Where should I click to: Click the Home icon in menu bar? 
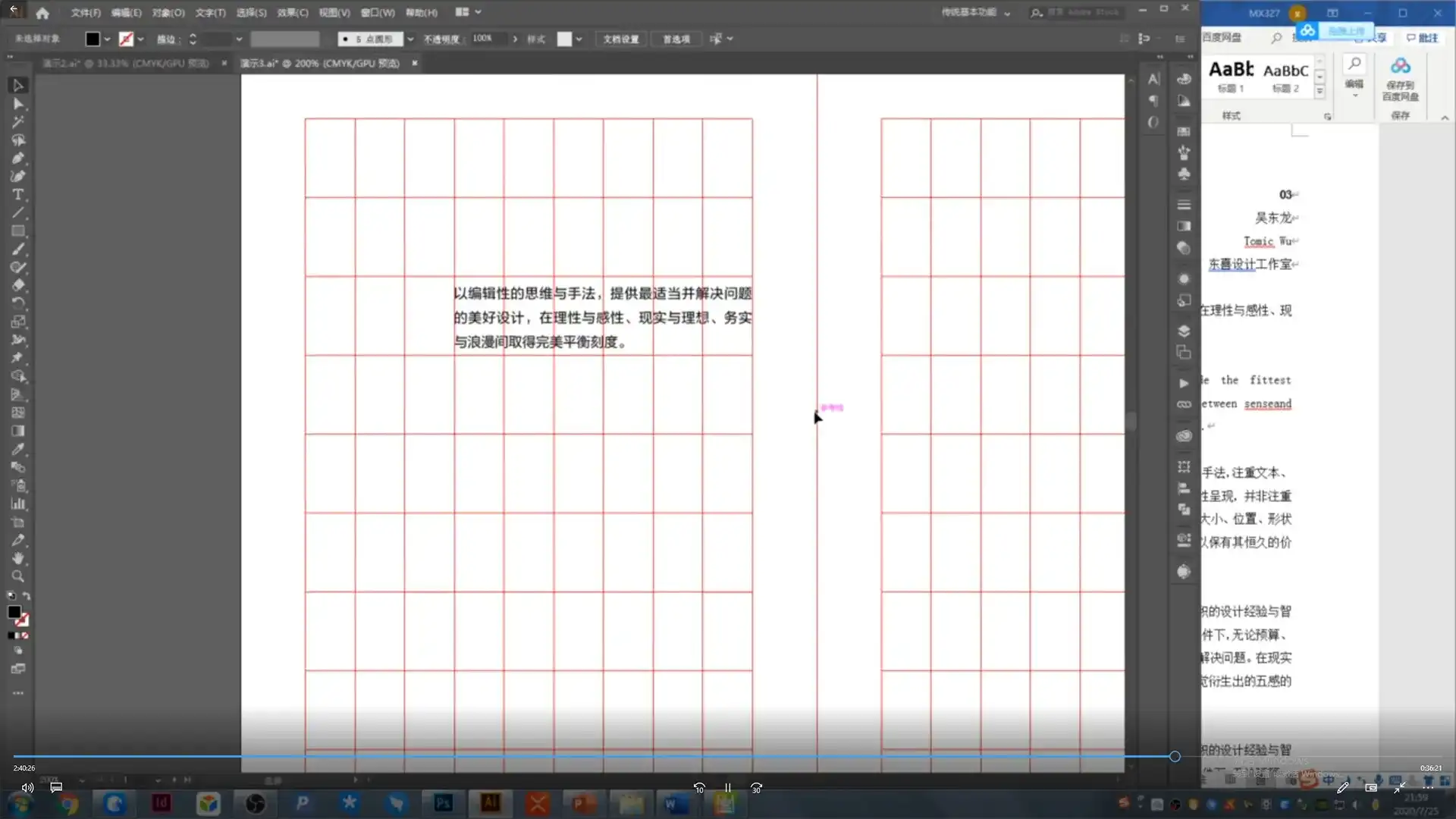(42, 13)
